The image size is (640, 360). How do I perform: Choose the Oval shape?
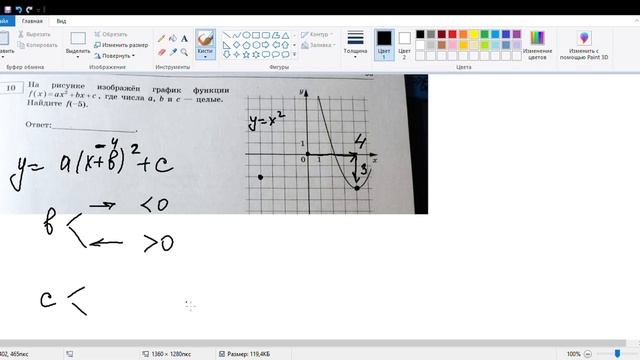coord(246,36)
